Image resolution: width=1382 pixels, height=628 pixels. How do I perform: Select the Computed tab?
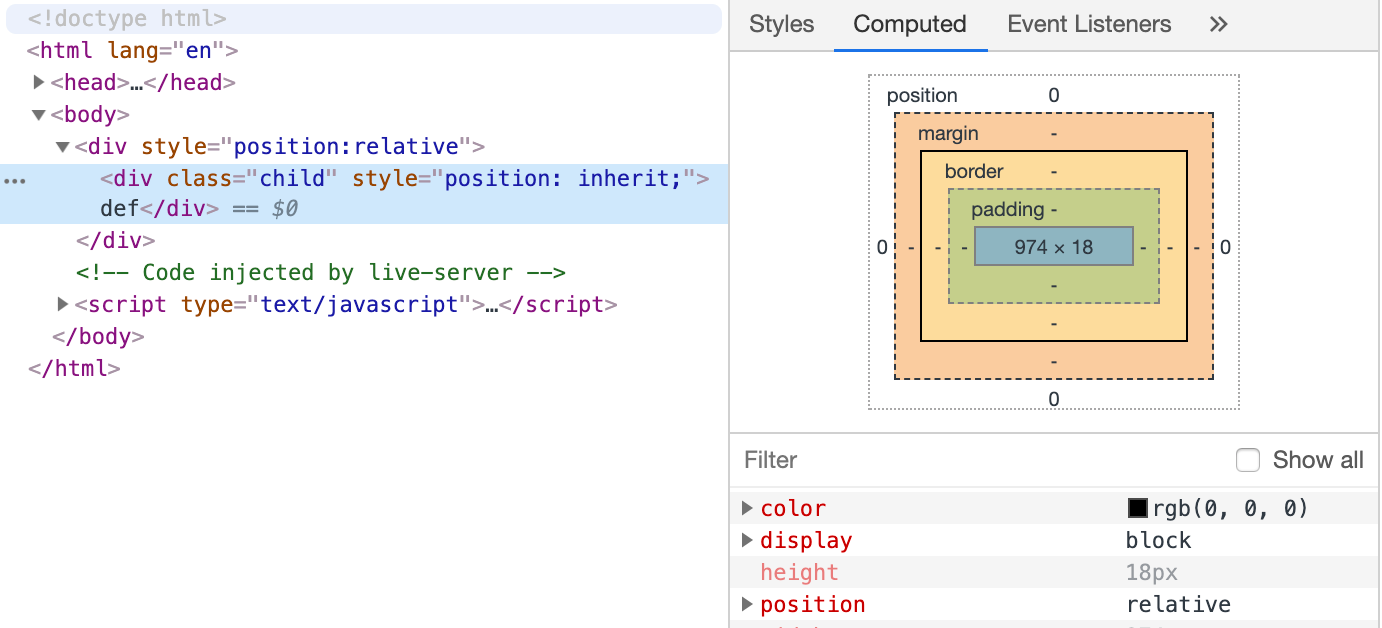pyautogui.click(x=909, y=25)
